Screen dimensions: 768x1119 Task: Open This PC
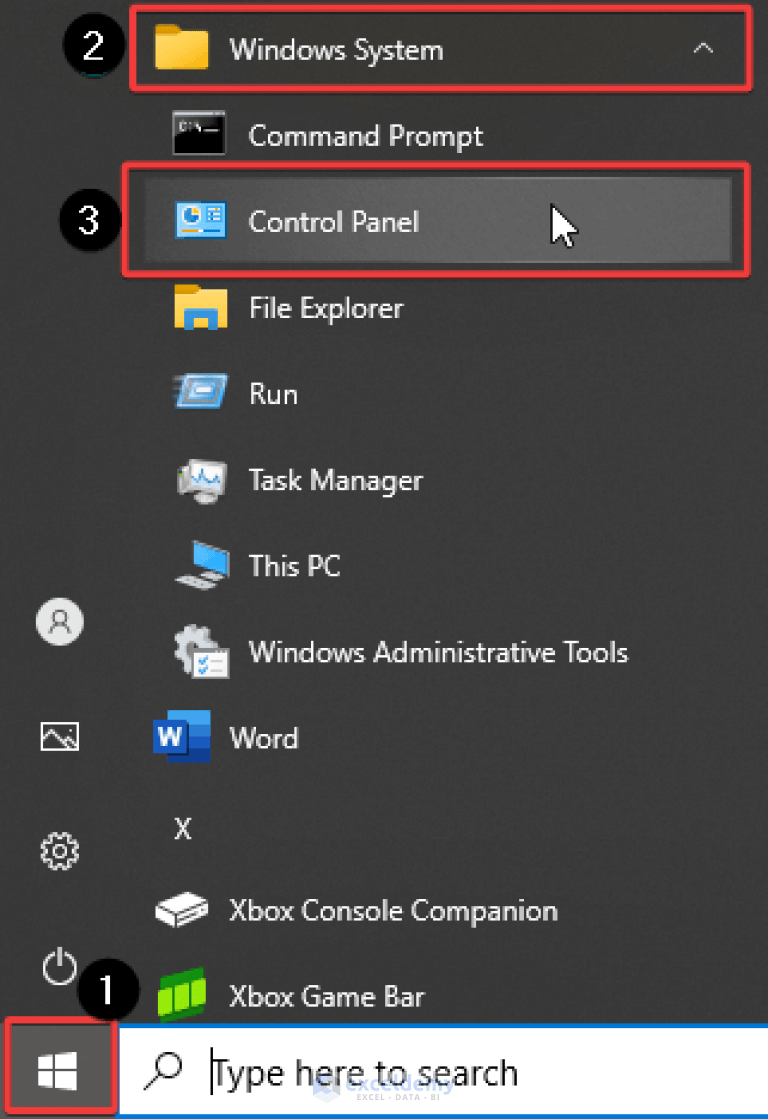point(293,566)
